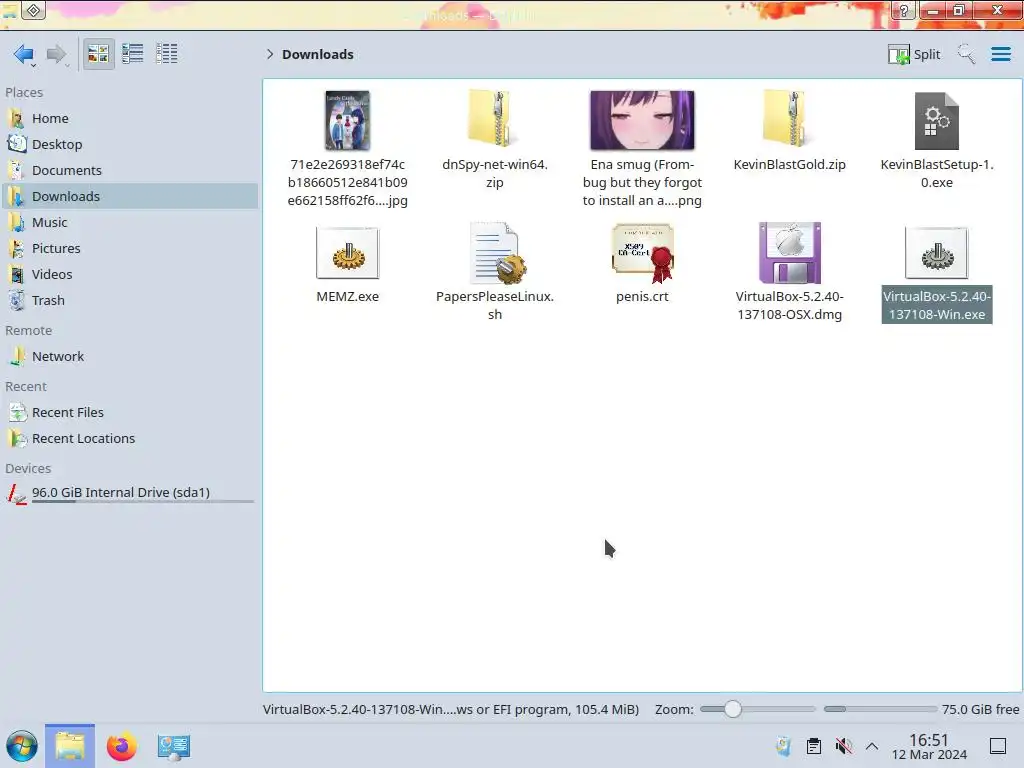Open Desktop in Places

[x=129, y=144]
